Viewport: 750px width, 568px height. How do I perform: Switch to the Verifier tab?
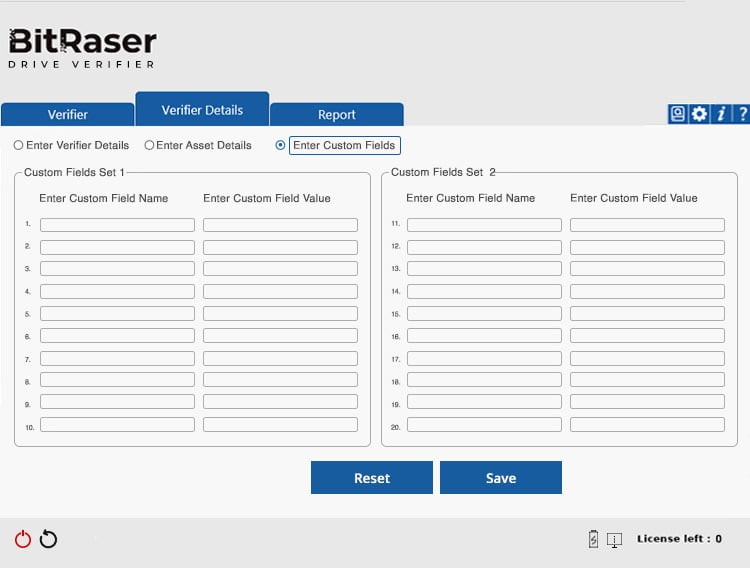tap(67, 114)
